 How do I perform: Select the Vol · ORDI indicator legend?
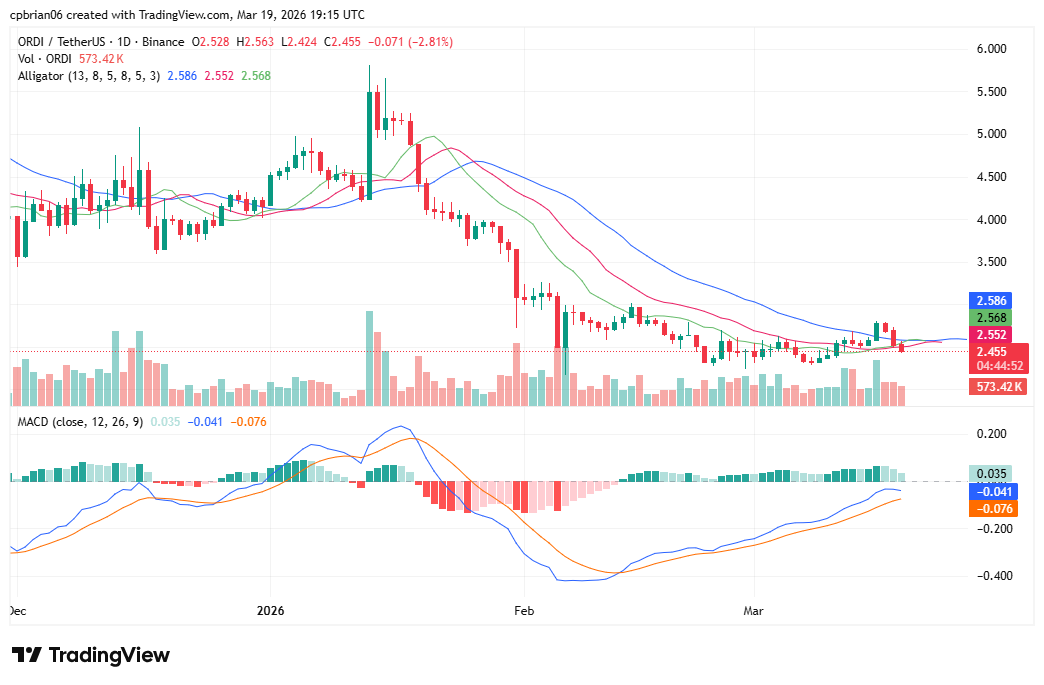pos(46,59)
